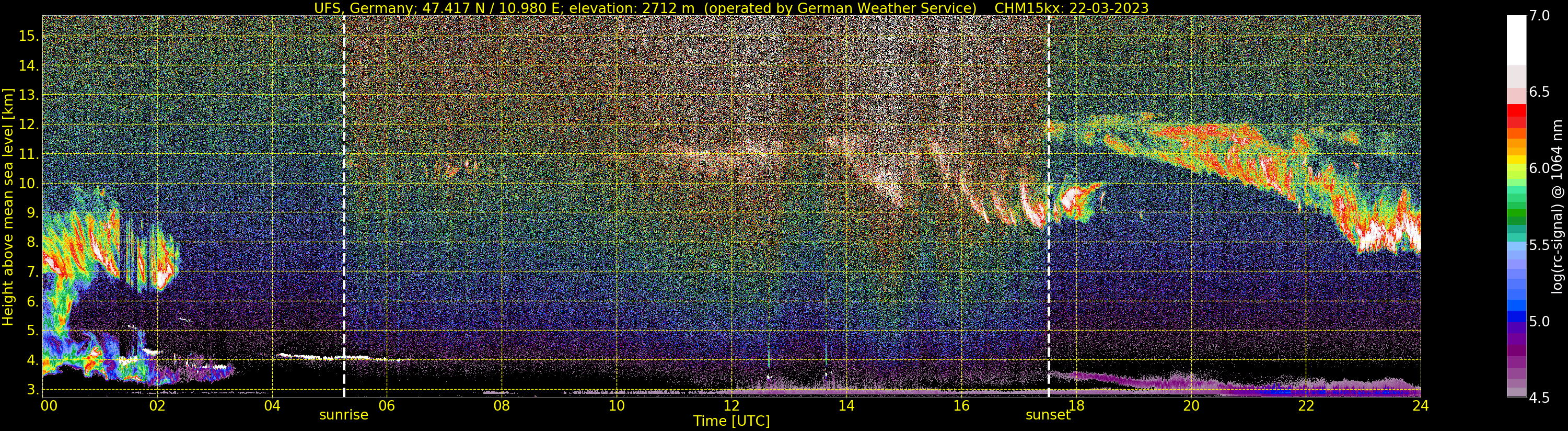
Task: Click the '00' tick label on the time axis
Action: 49,405
